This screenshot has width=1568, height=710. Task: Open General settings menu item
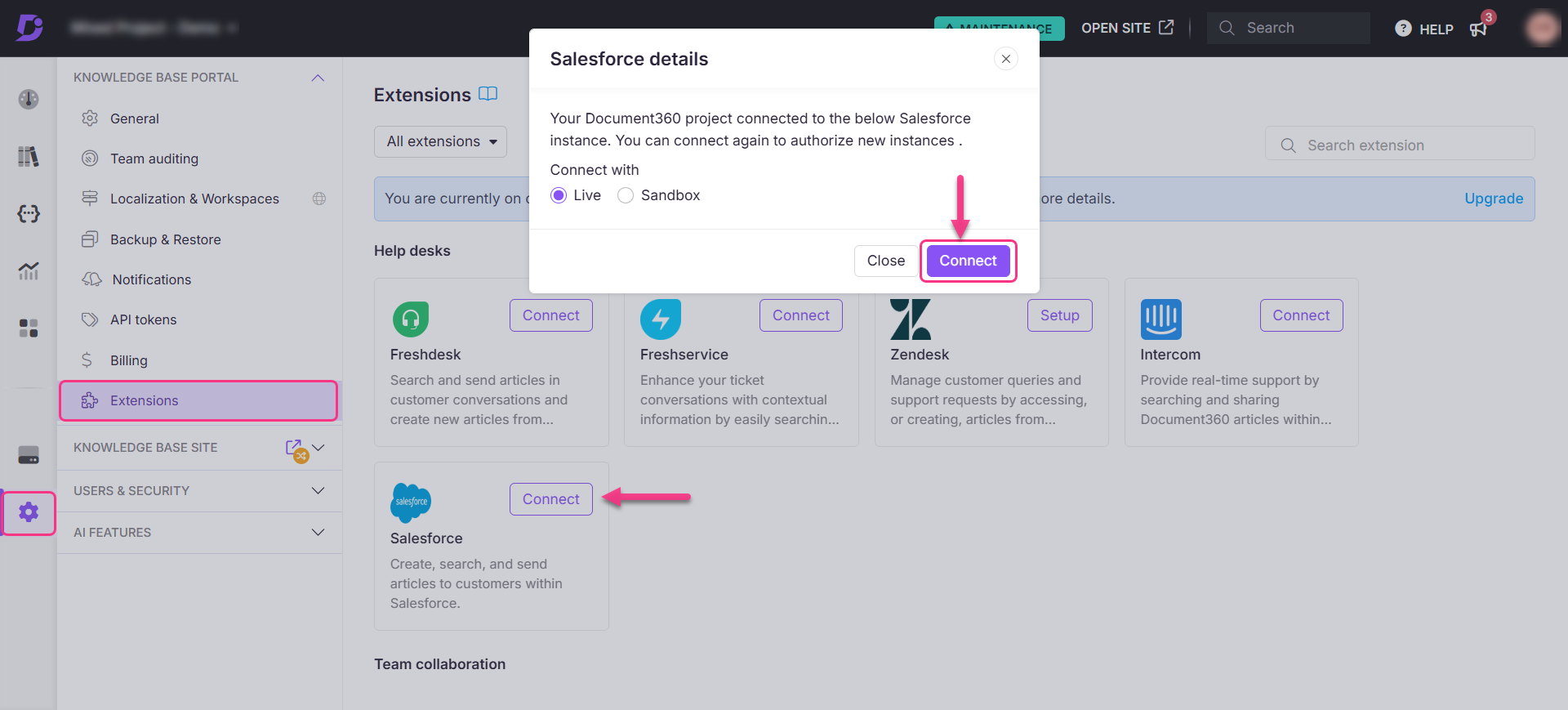pyautogui.click(x=198, y=118)
